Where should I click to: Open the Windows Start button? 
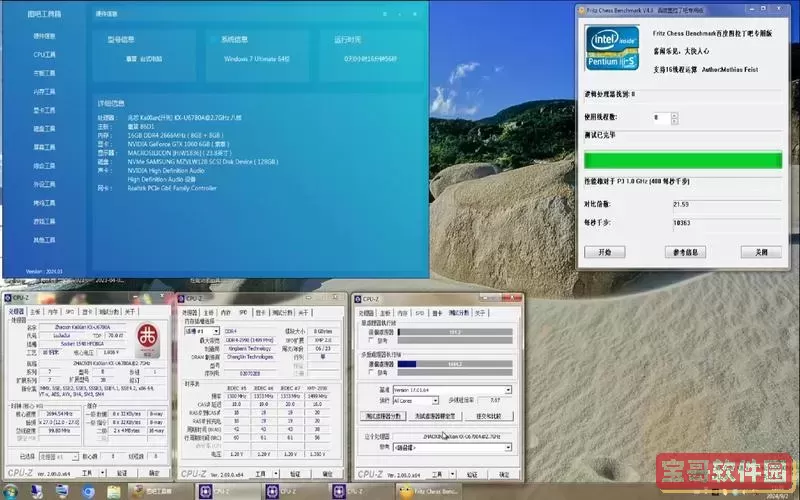9,491
